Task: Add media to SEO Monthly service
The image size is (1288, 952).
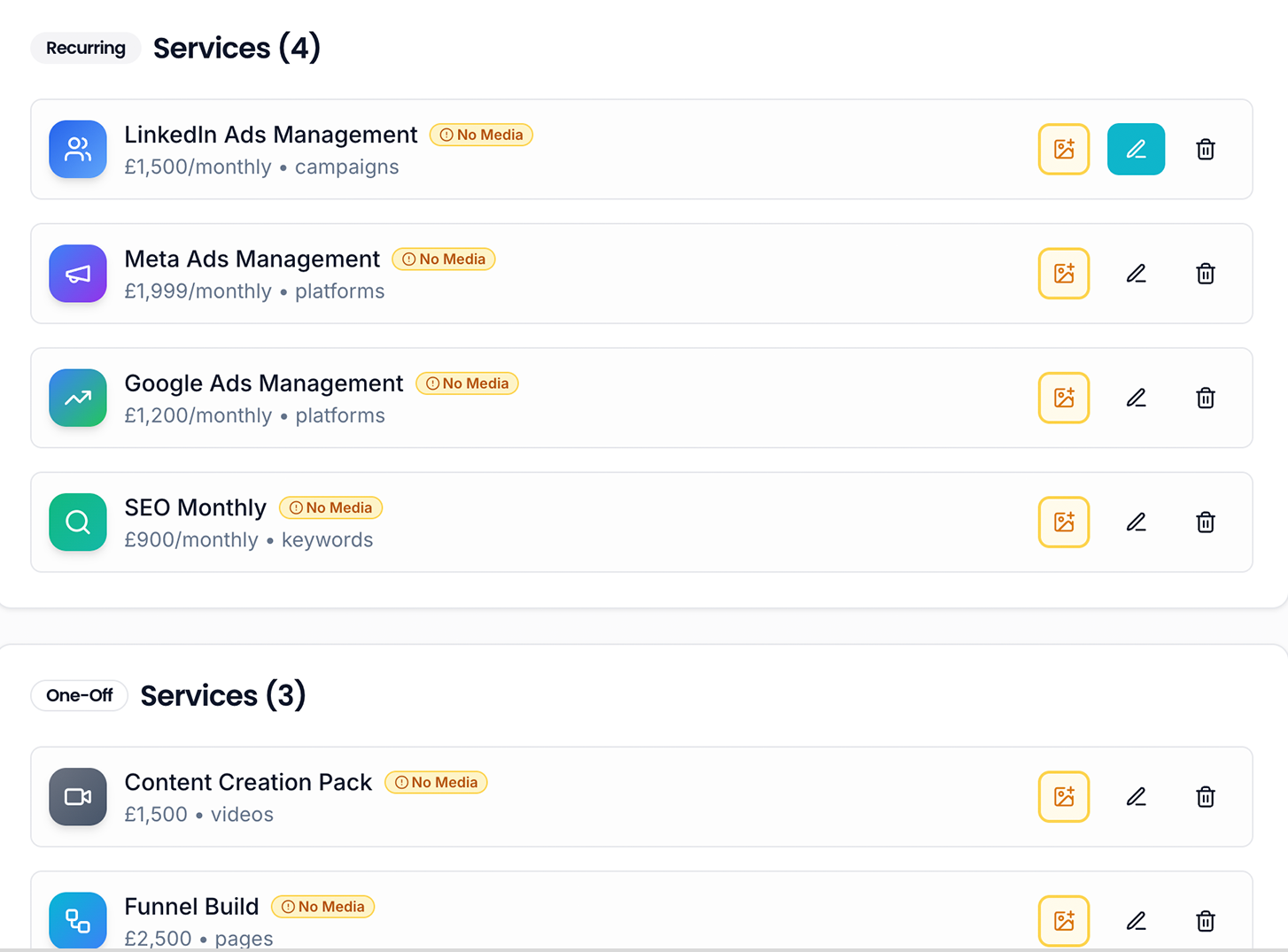Action: [x=1064, y=522]
